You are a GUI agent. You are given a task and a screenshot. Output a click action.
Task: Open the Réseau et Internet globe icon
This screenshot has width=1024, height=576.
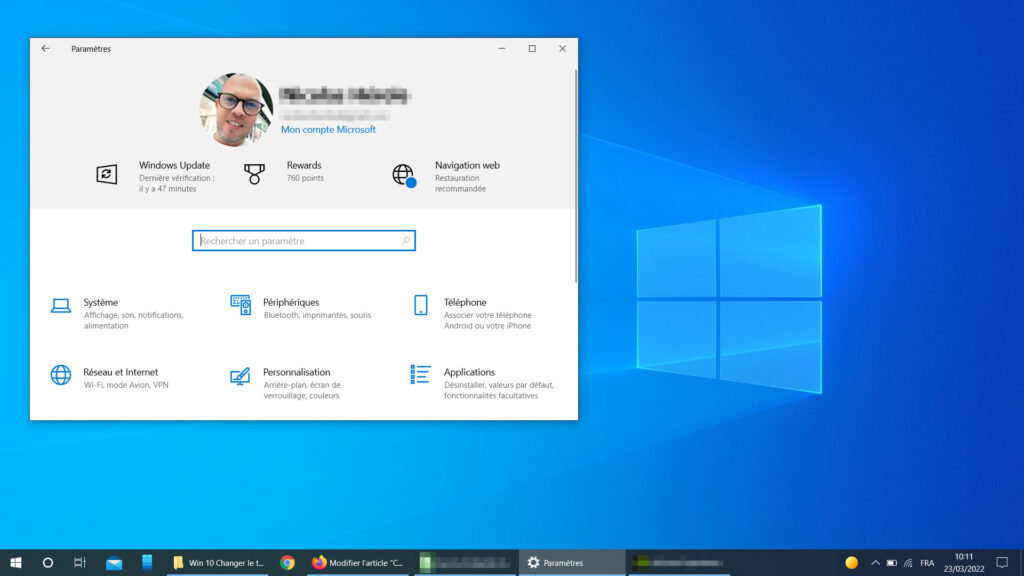click(61, 375)
